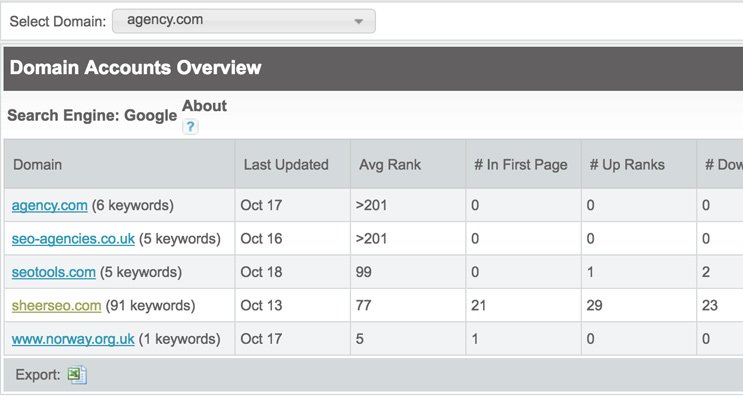Click the www.norway.org.uk link

(73, 339)
